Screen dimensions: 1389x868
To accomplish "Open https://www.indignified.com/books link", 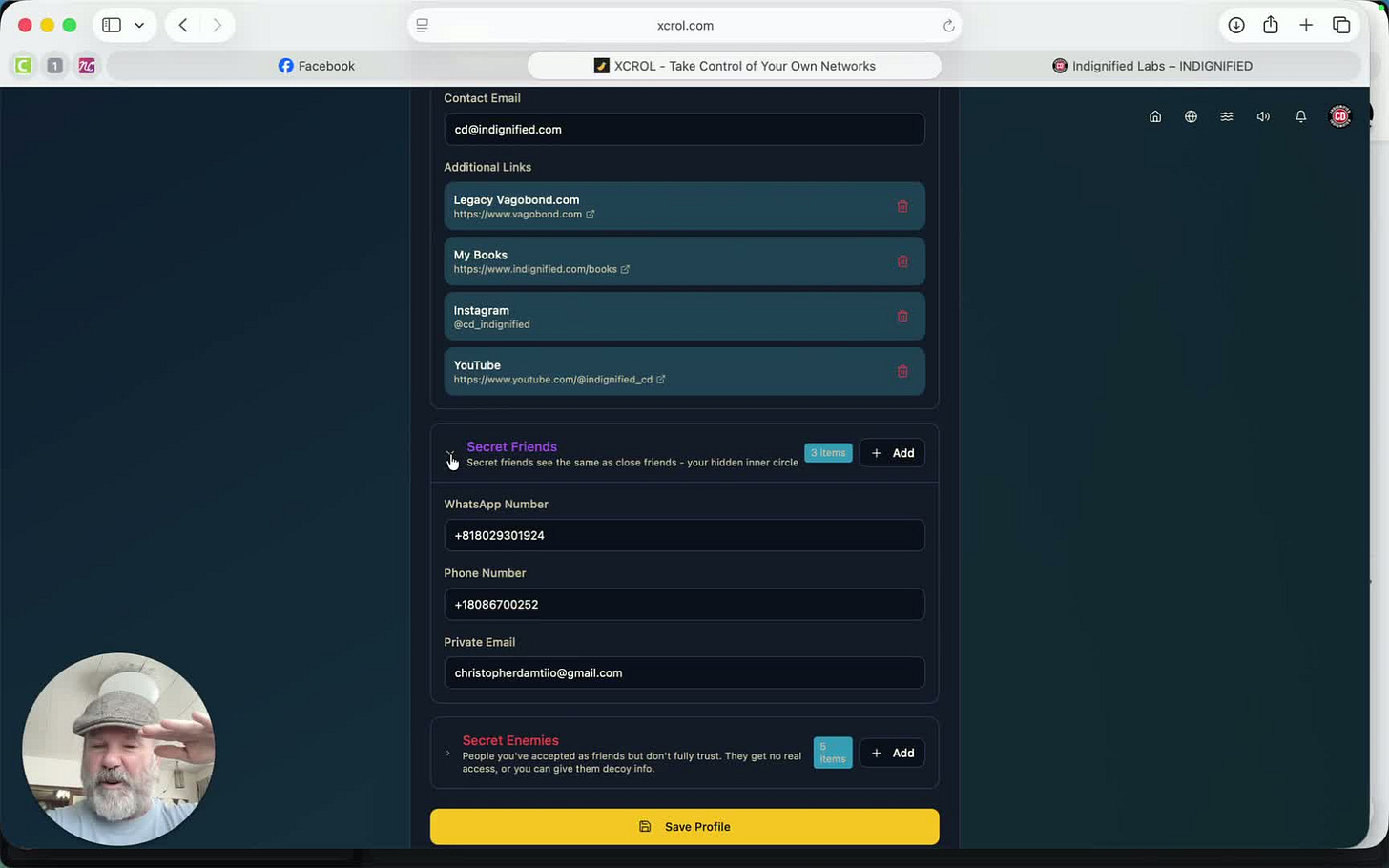I will pos(535,269).
